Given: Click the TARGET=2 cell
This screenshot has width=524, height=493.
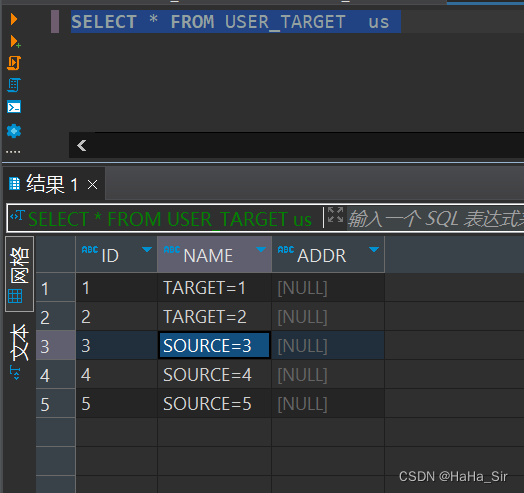Looking at the screenshot, I should click(214, 317).
